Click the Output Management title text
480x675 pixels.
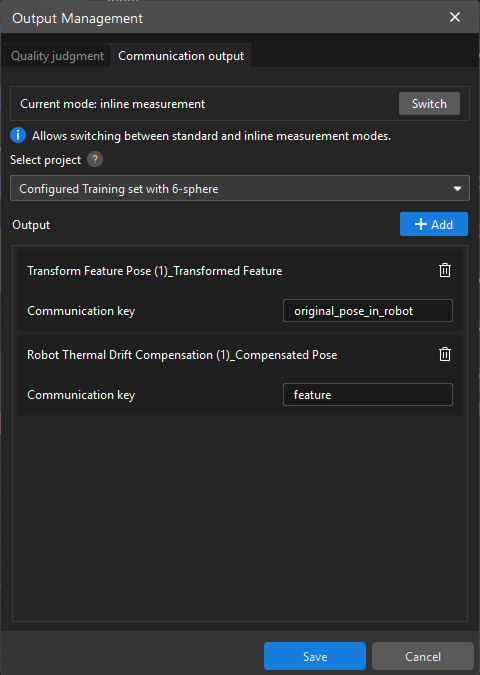point(77,19)
